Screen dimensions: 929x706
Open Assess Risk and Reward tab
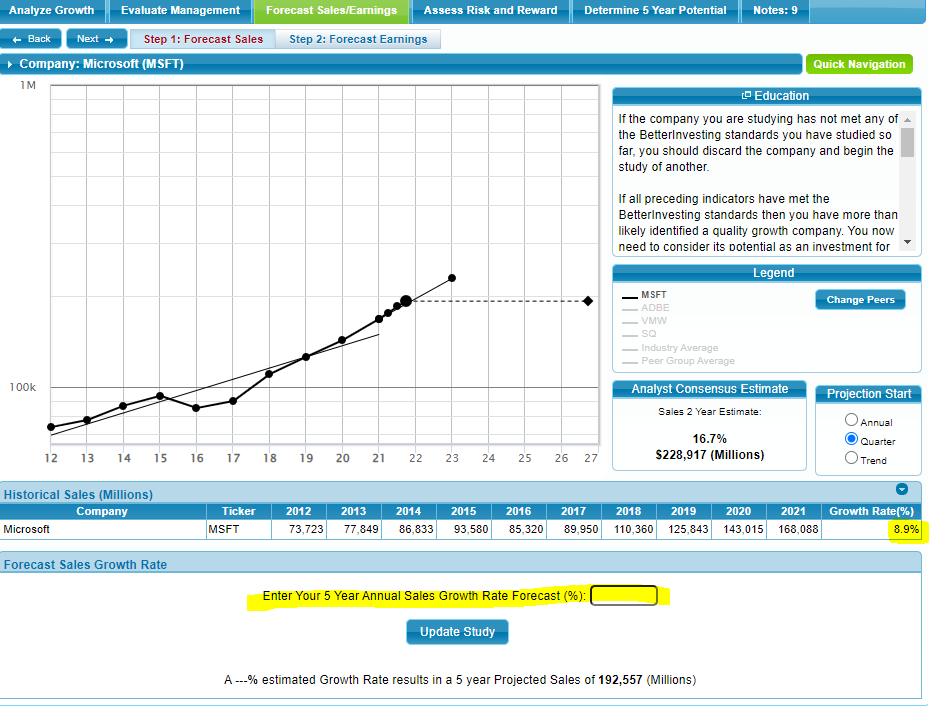(x=490, y=11)
